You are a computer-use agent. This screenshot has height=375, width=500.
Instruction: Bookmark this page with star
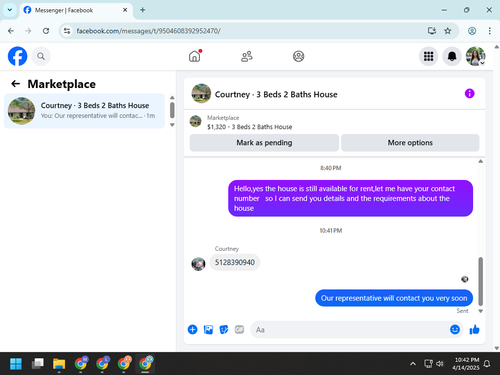447,31
